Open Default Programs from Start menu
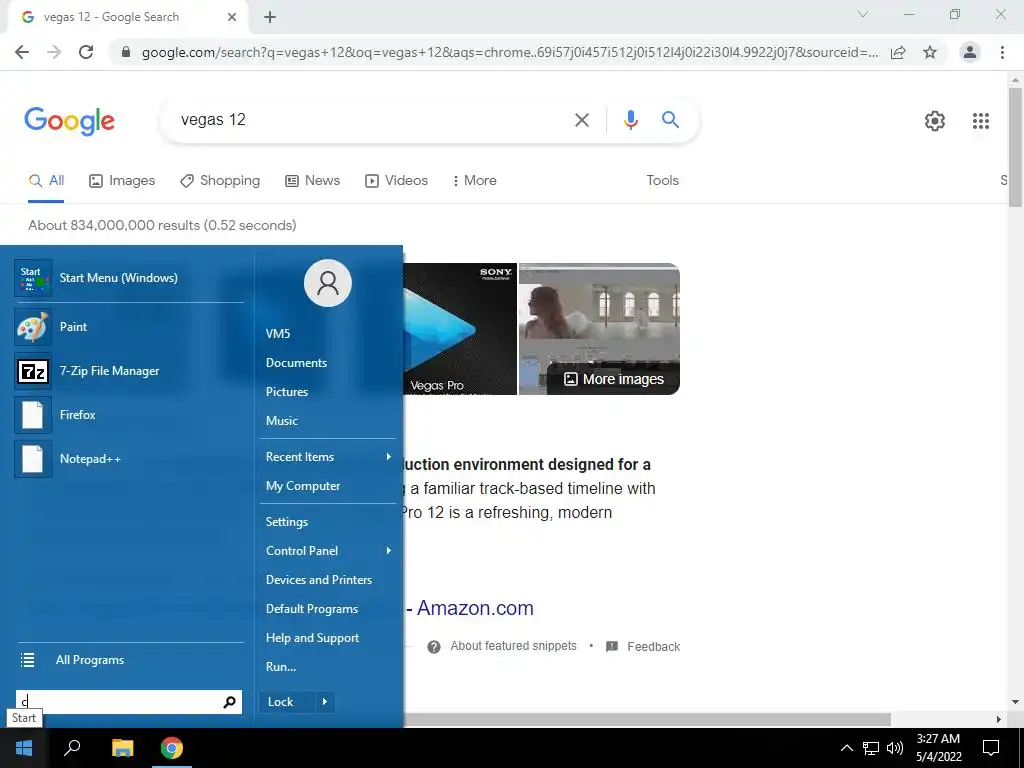Screen dimensions: 1024x768 (328, 609)
